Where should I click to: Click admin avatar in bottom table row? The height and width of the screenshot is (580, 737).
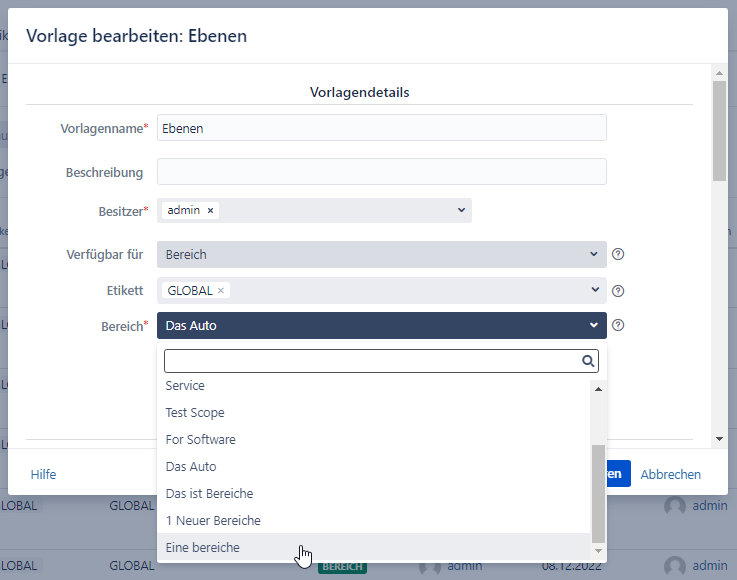(x=675, y=566)
